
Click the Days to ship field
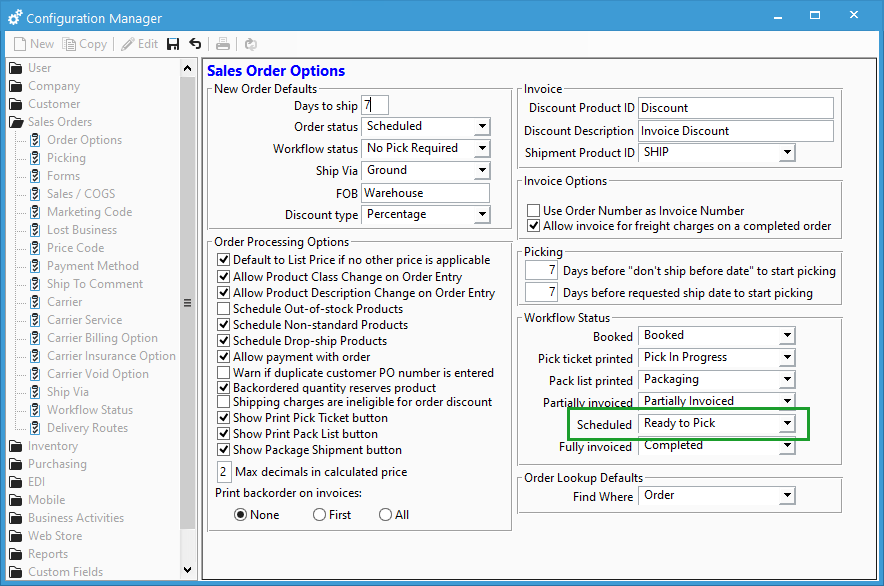(375, 105)
